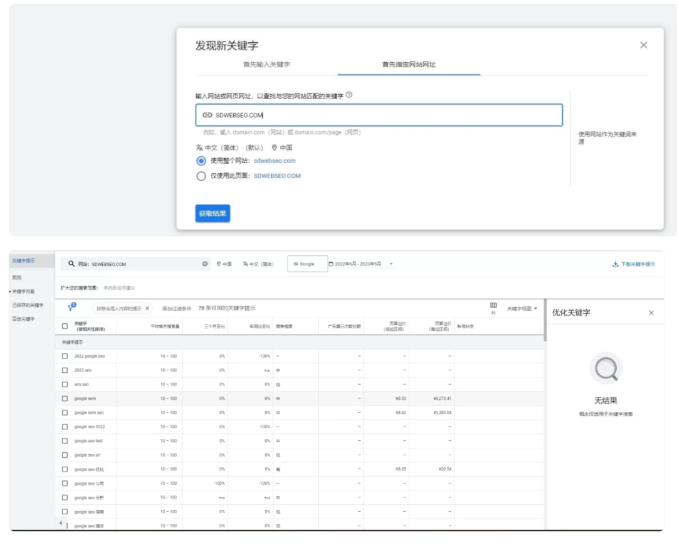The width and height of the screenshot is (679, 544).
Task: Open 已保存的关键字 in sidebar
Action: pos(28,305)
